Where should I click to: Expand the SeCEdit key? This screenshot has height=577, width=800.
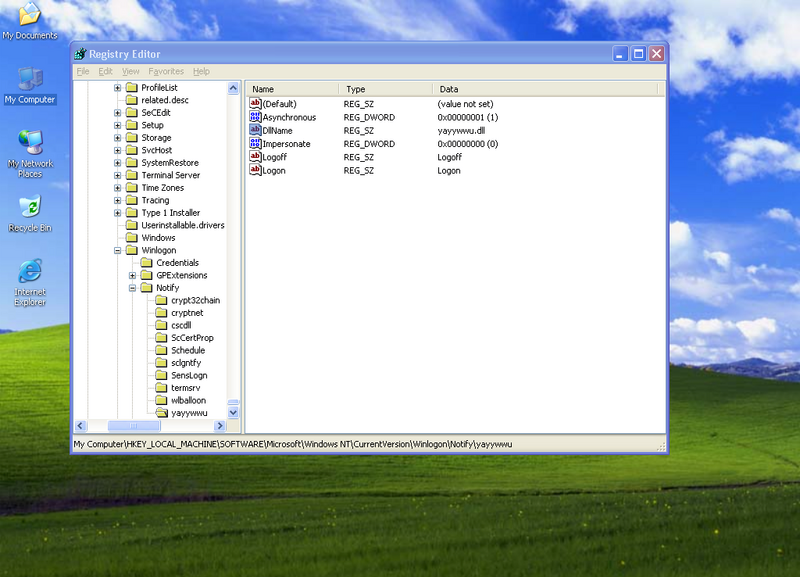[117, 113]
